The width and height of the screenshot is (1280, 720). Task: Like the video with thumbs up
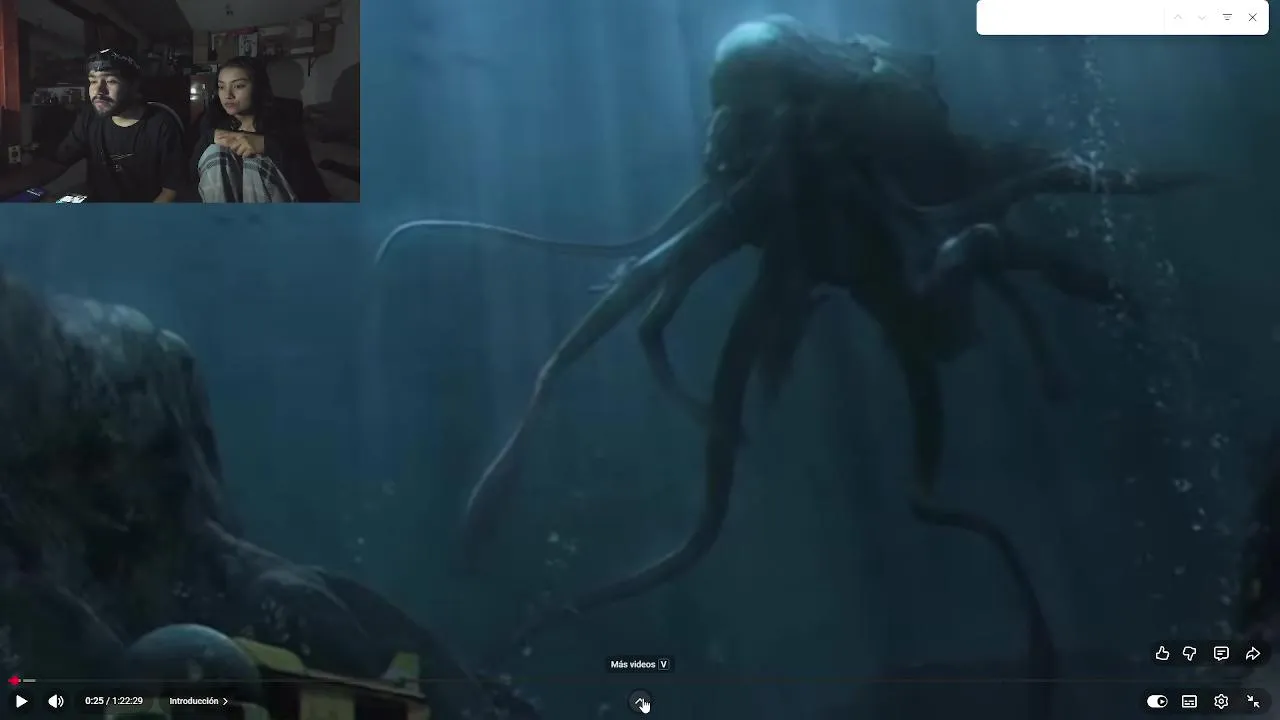point(1162,653)
